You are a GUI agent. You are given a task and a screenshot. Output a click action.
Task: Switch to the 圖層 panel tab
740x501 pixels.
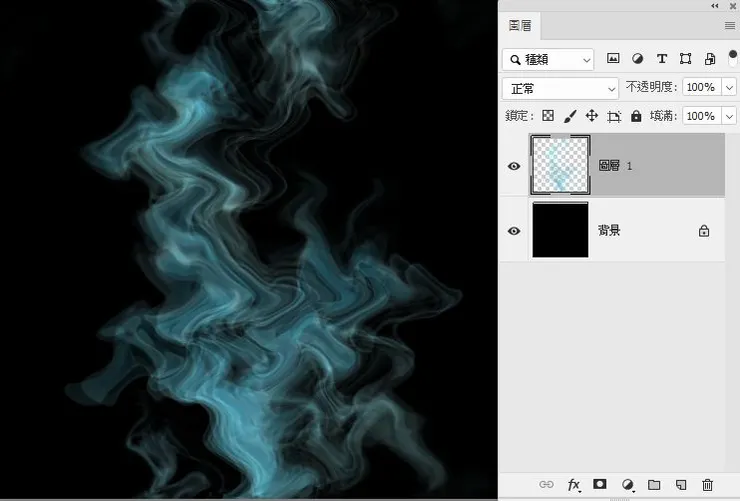coord(520,25)
